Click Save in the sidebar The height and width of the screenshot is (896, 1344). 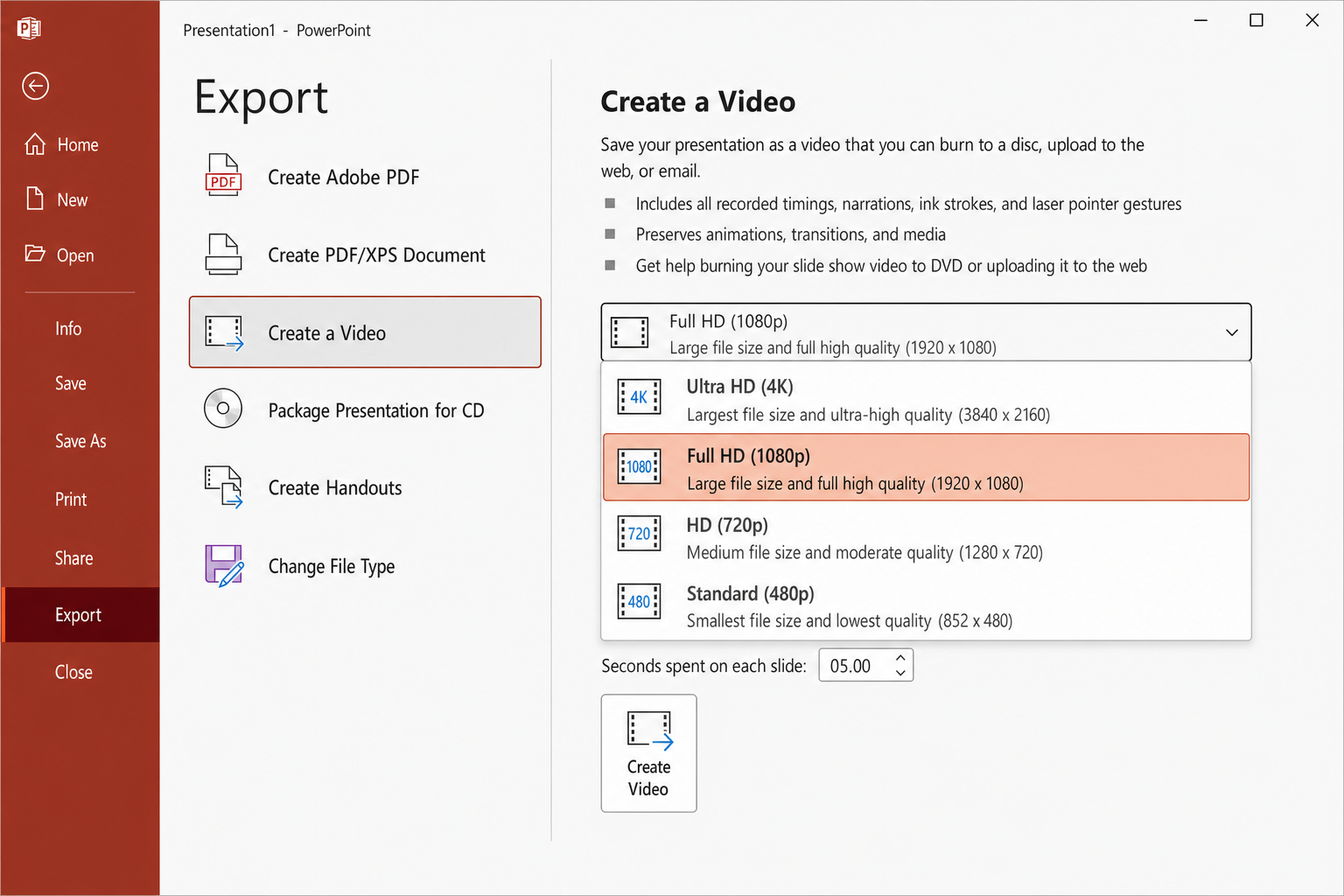[x=80, y=383]
